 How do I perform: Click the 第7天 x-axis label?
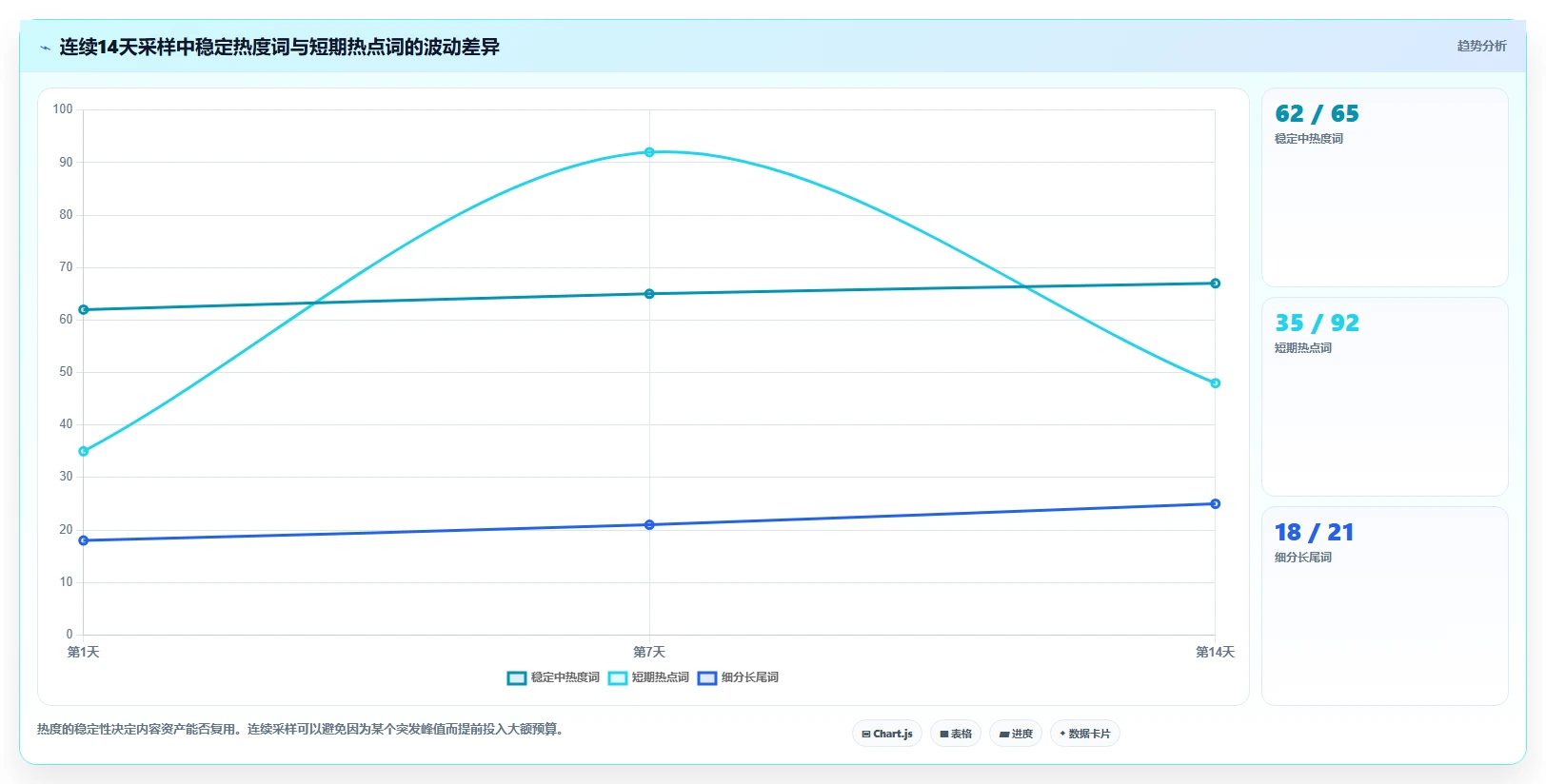[x=649, y=652]
